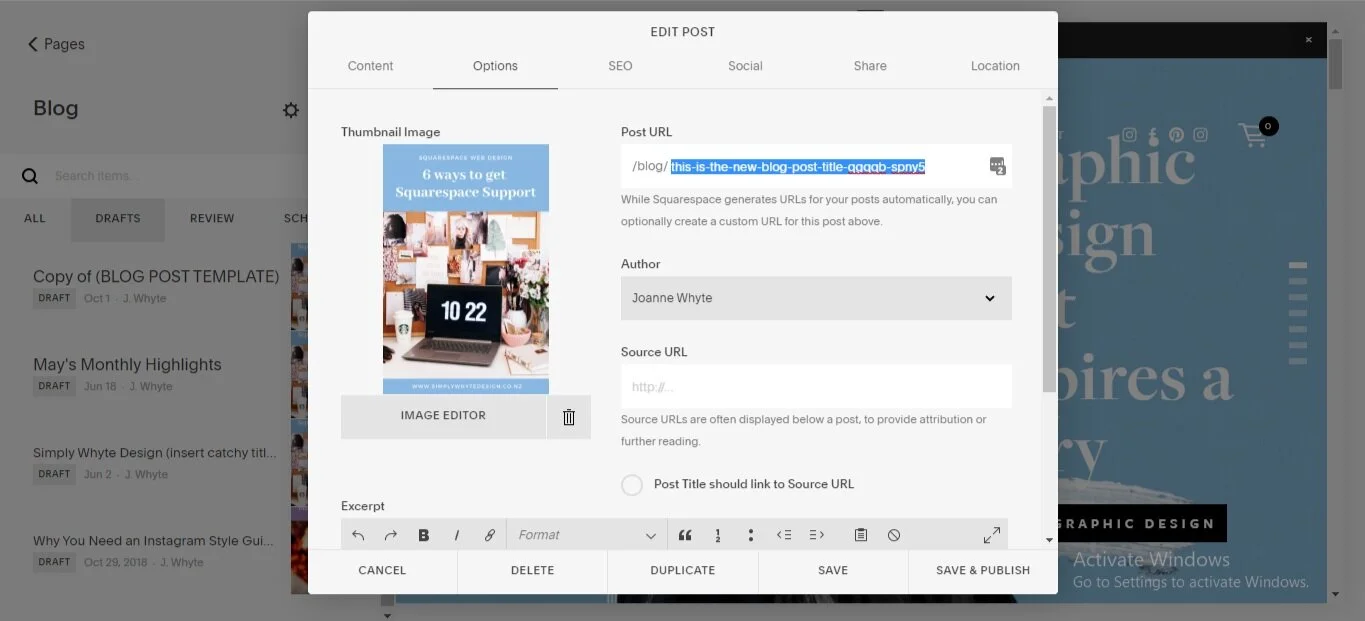Click the post thumbnail image
The image size is (1365, 621).
tap(466, 269)
